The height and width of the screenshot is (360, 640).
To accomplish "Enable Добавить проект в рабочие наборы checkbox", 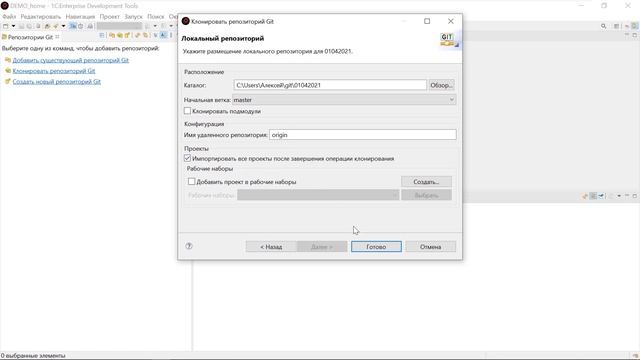I will tap(191, 182).
